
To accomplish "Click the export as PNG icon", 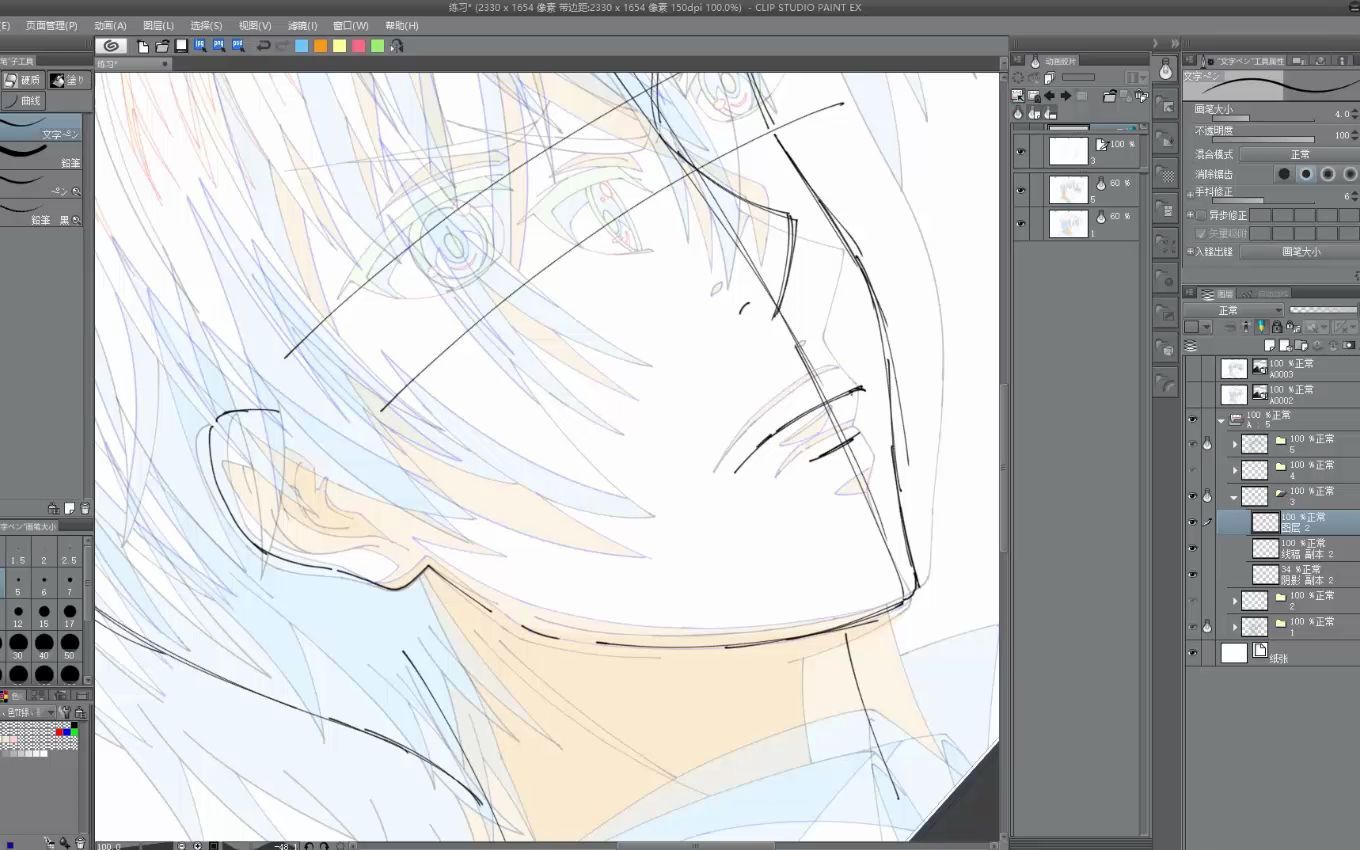I will pyautogui.click(x=219, y=46).
